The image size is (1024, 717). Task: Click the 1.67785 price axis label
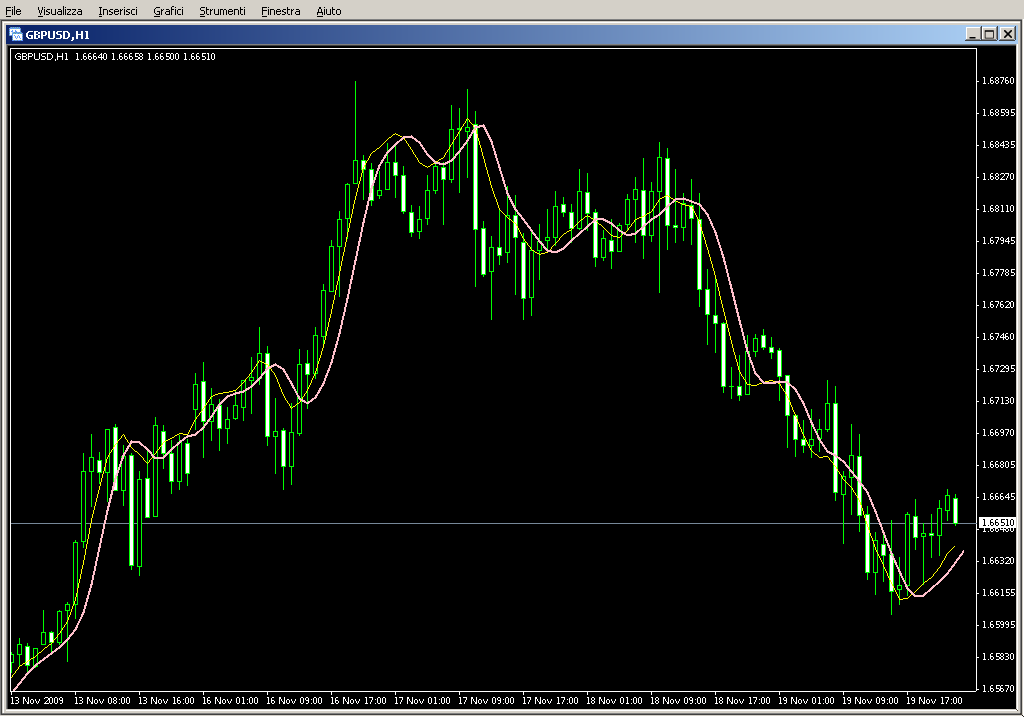[999, 273]
